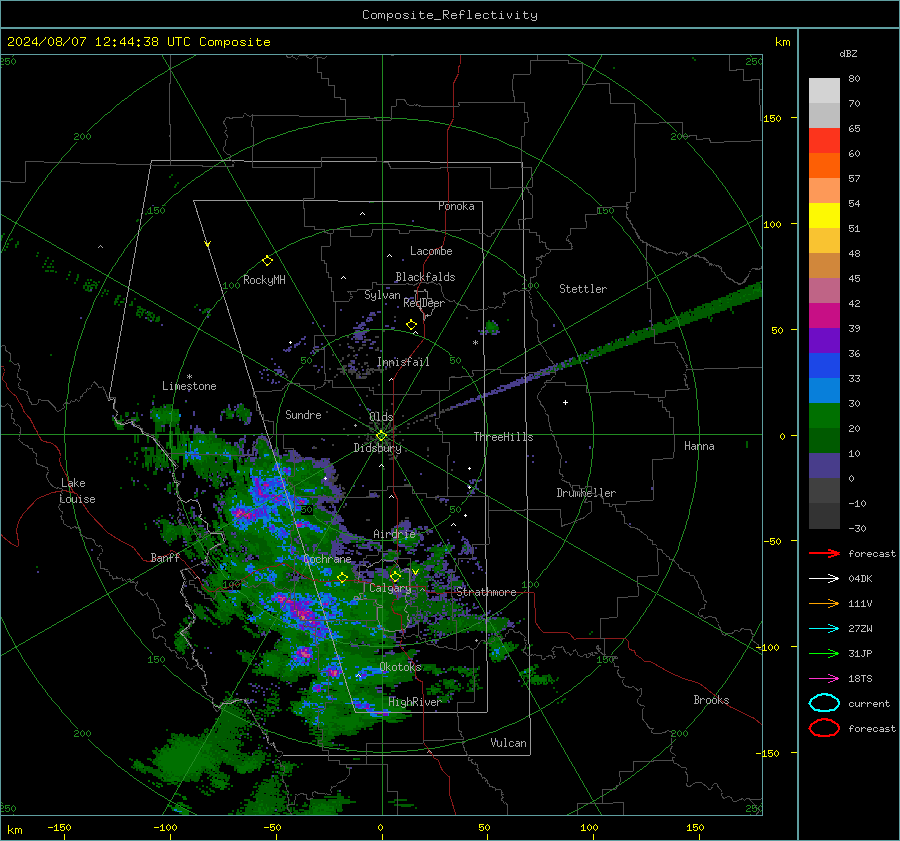900x841 pixels.
Task: Click the Composite_Reflectivity title
Action: point(449,15)
